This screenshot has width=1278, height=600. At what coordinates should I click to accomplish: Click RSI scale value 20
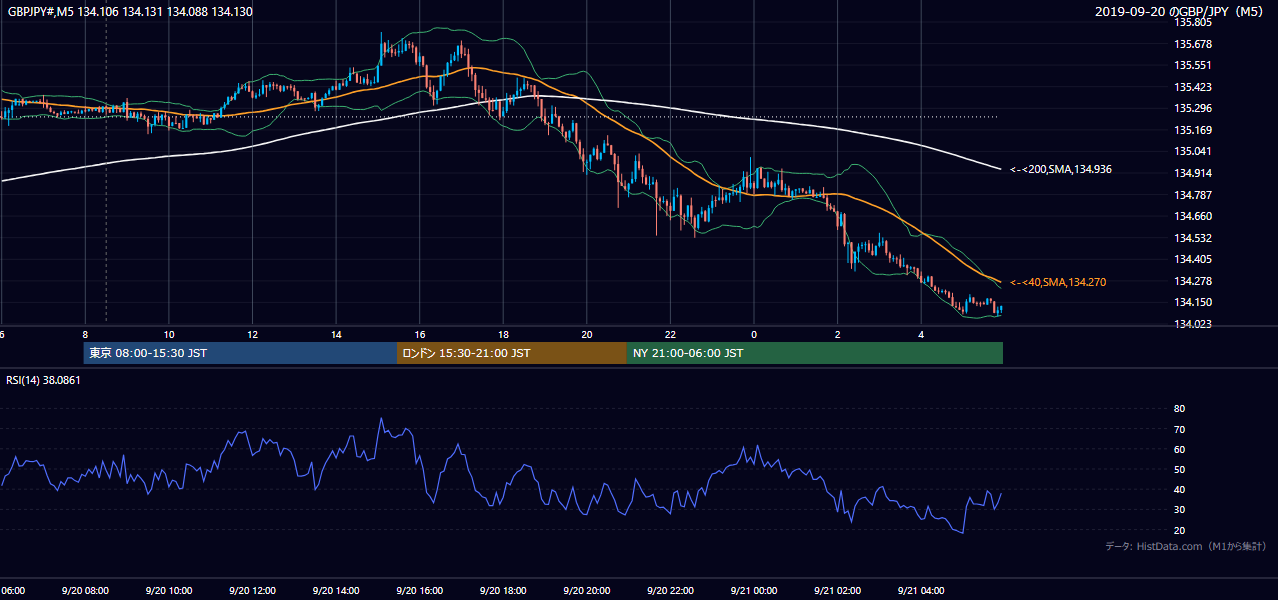[1179, 530]
